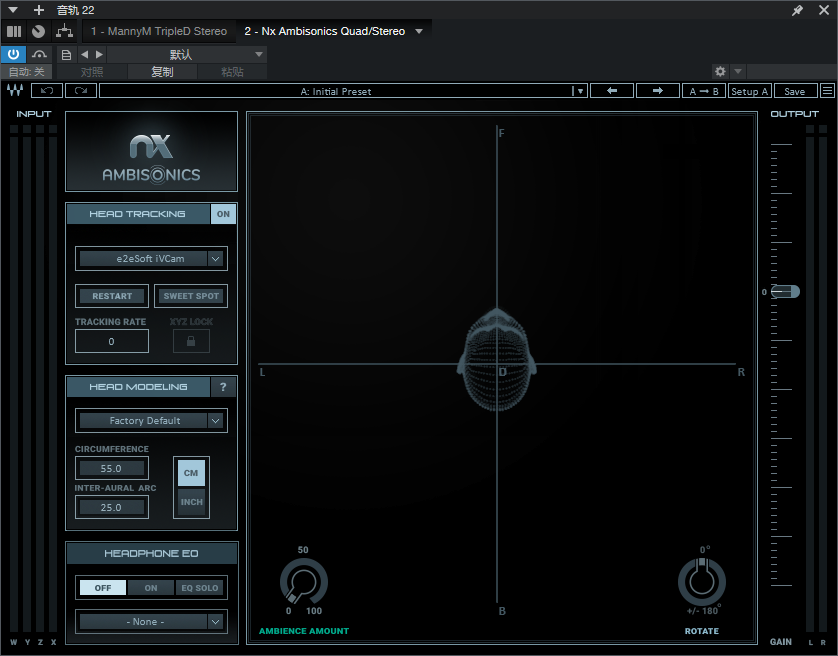Screen dimensions: 838x656
Task: Load next Waves preset right arrow
Action: click(x=658, y=91)
